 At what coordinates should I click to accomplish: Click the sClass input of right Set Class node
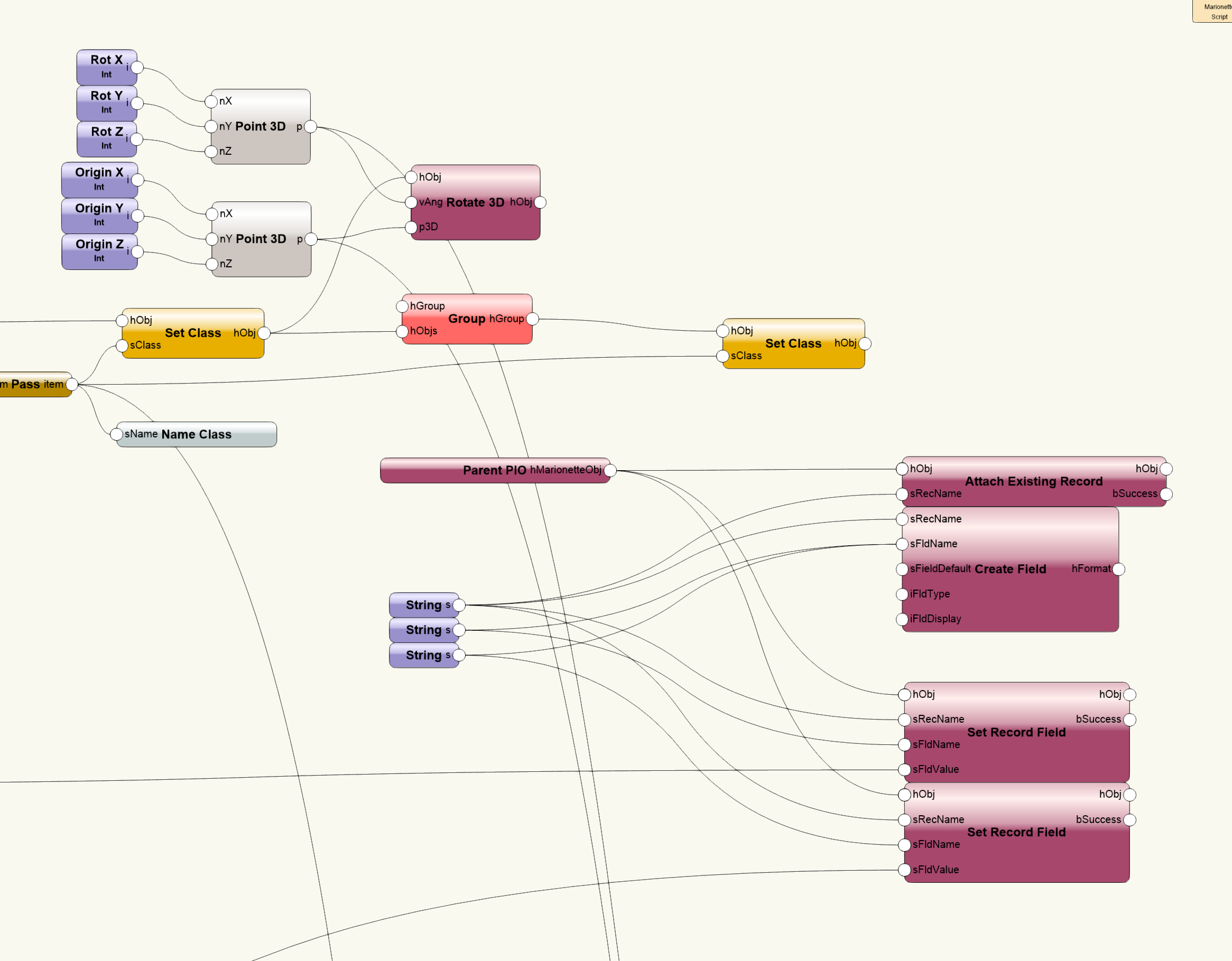click(x=722, y=356)
